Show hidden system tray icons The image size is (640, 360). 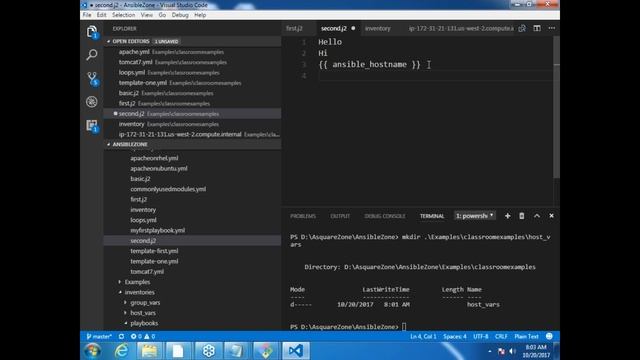point(490,351)
